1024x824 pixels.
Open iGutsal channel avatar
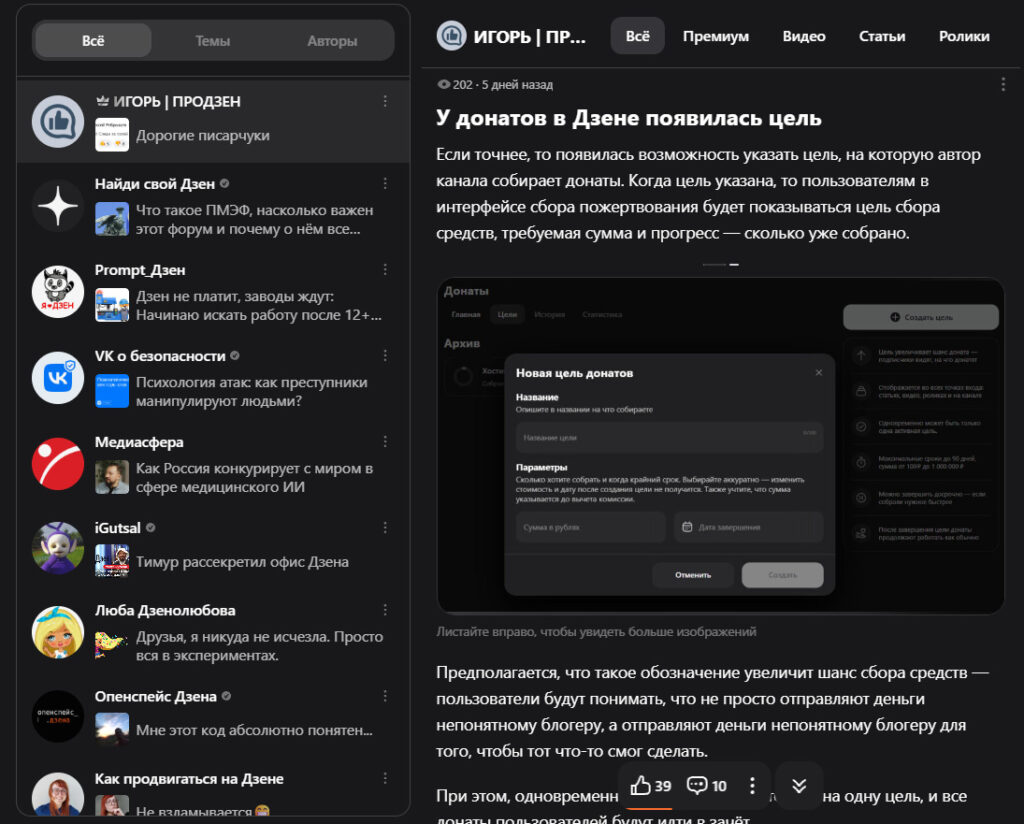(x=58, y=548)
